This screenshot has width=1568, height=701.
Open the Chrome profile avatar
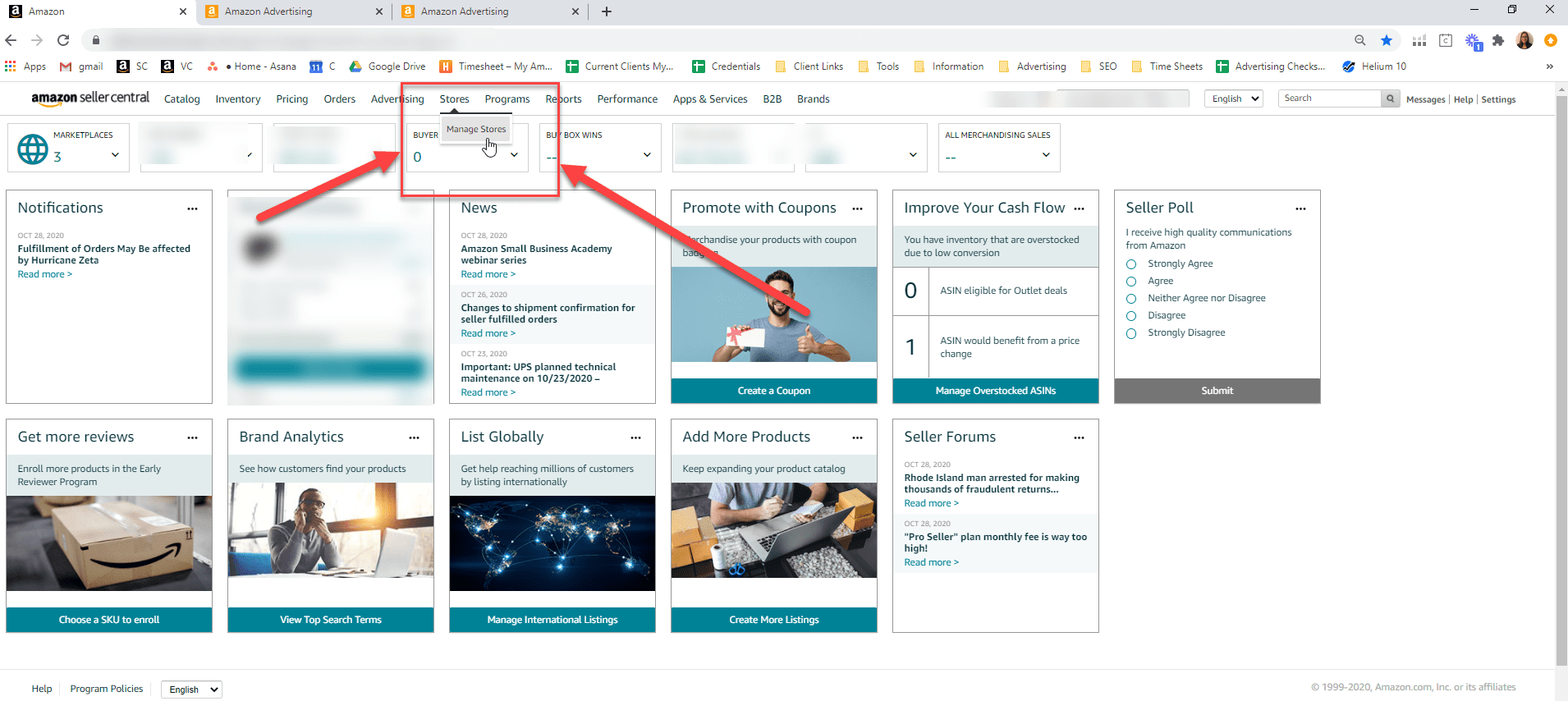[x=1524, y=40]
